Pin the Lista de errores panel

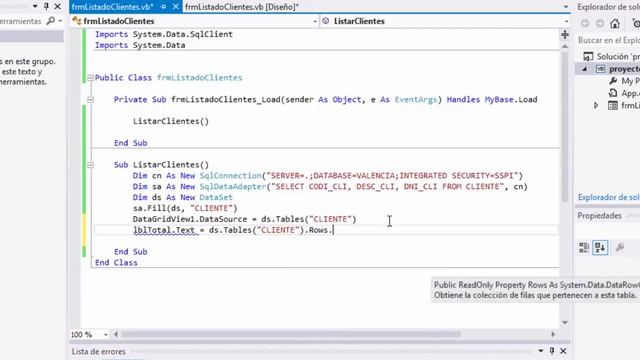tap(552, 351)
